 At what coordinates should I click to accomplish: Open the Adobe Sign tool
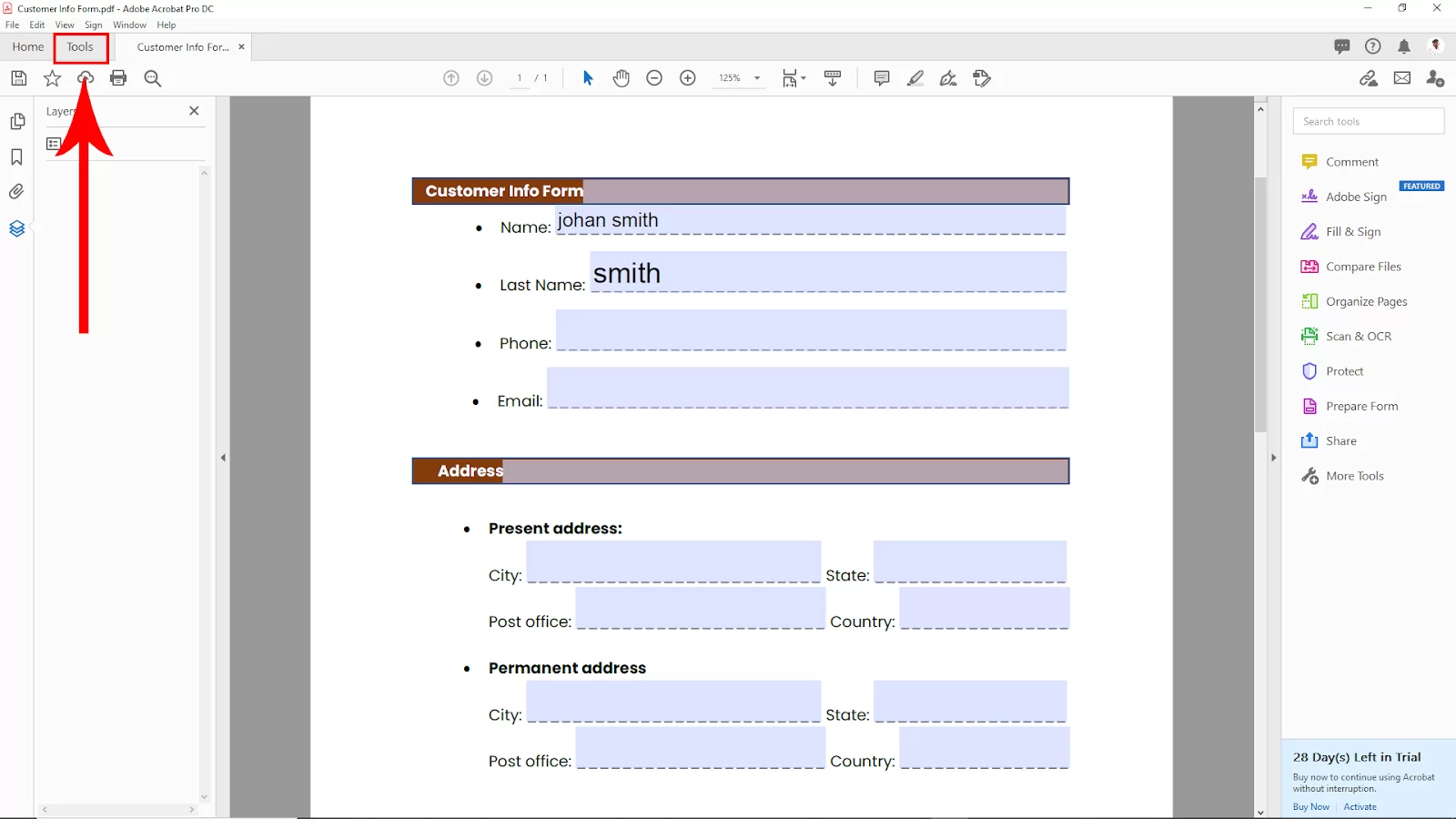coord(1344,197)
